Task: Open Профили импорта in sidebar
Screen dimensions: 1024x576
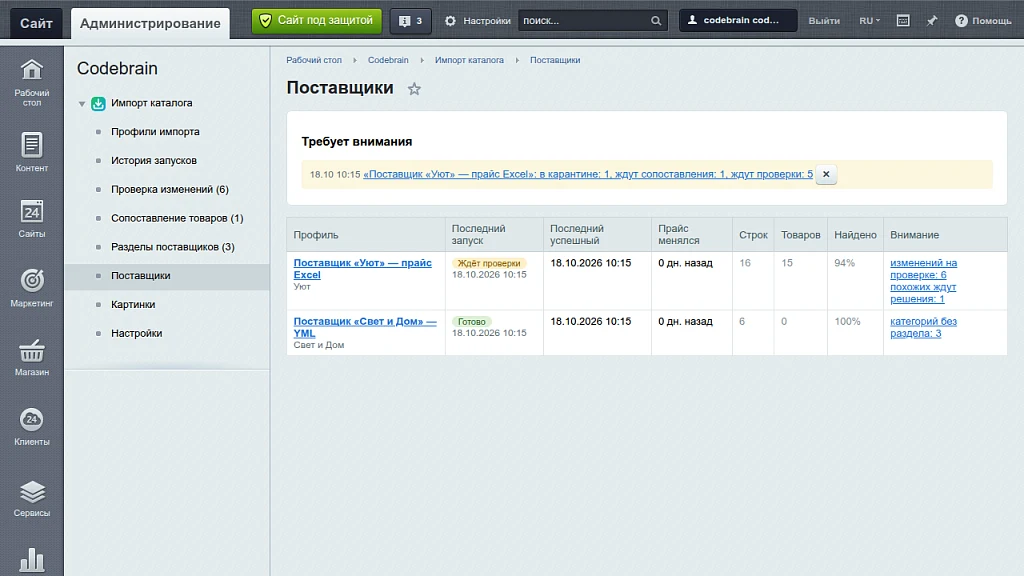Action: point(155,132)
